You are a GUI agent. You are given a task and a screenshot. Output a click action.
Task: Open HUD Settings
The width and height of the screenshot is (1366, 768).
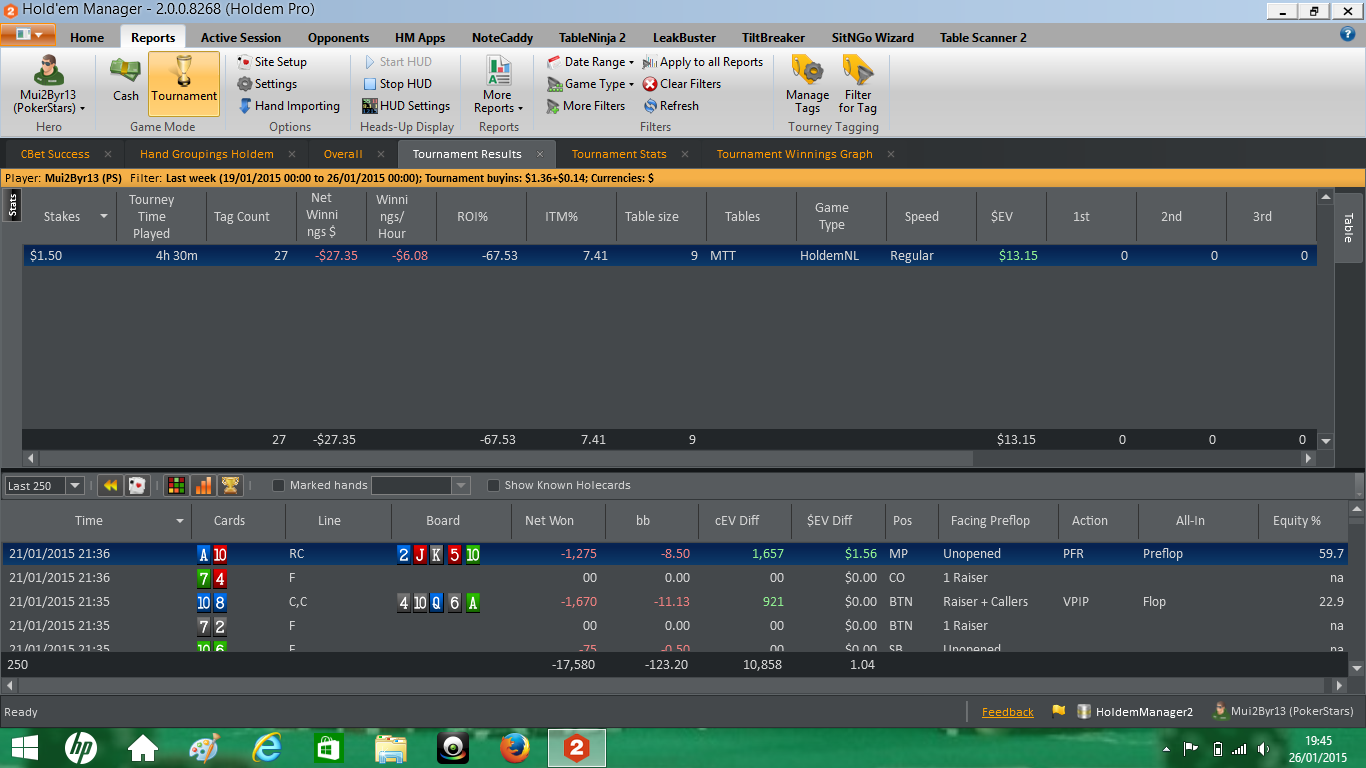click(x=406, y=106)
